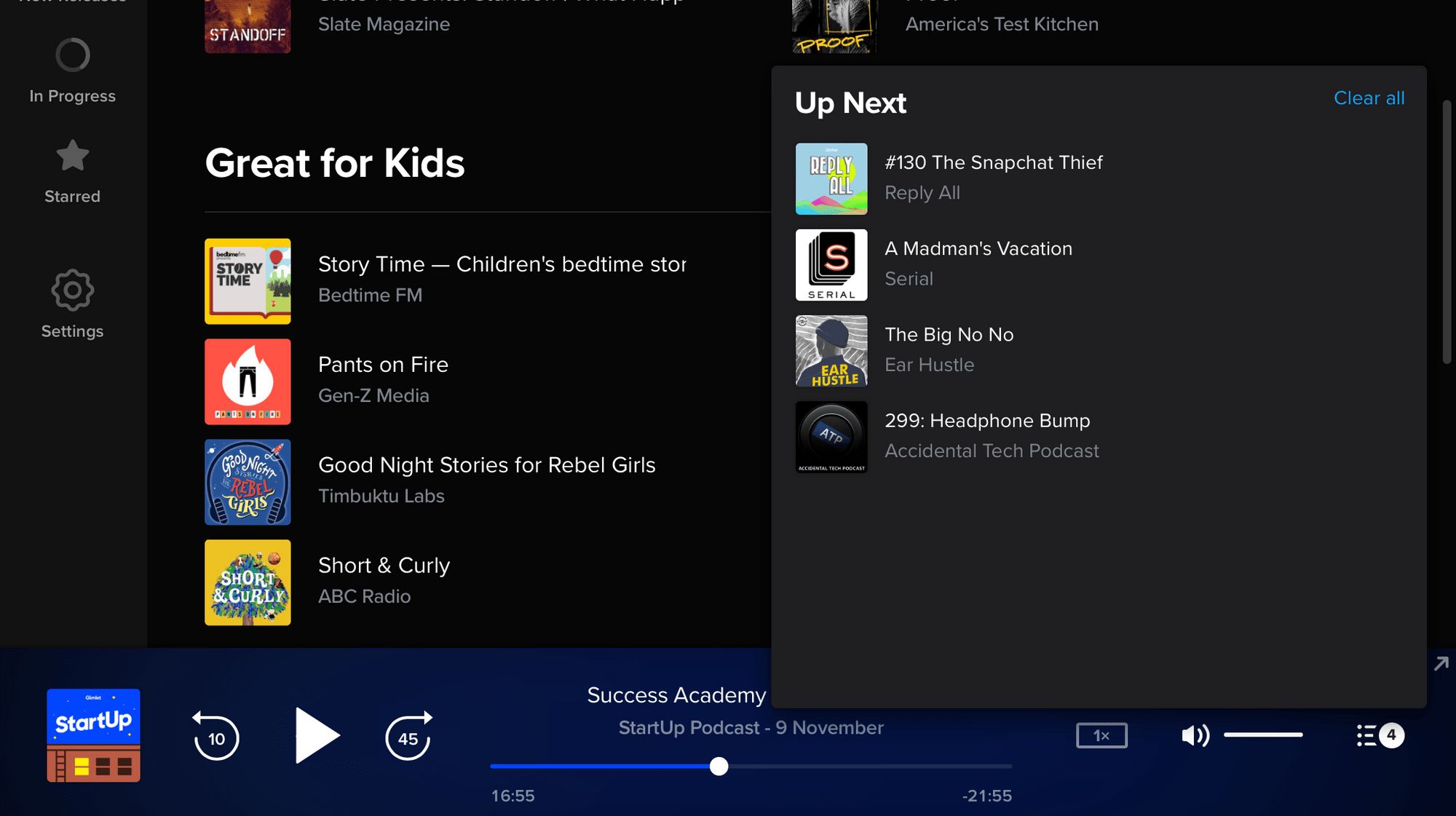The height and width of the screenshot is (816, 1456).
Task: Select A Madman's Vacation episode
Action: click(978, 248)
